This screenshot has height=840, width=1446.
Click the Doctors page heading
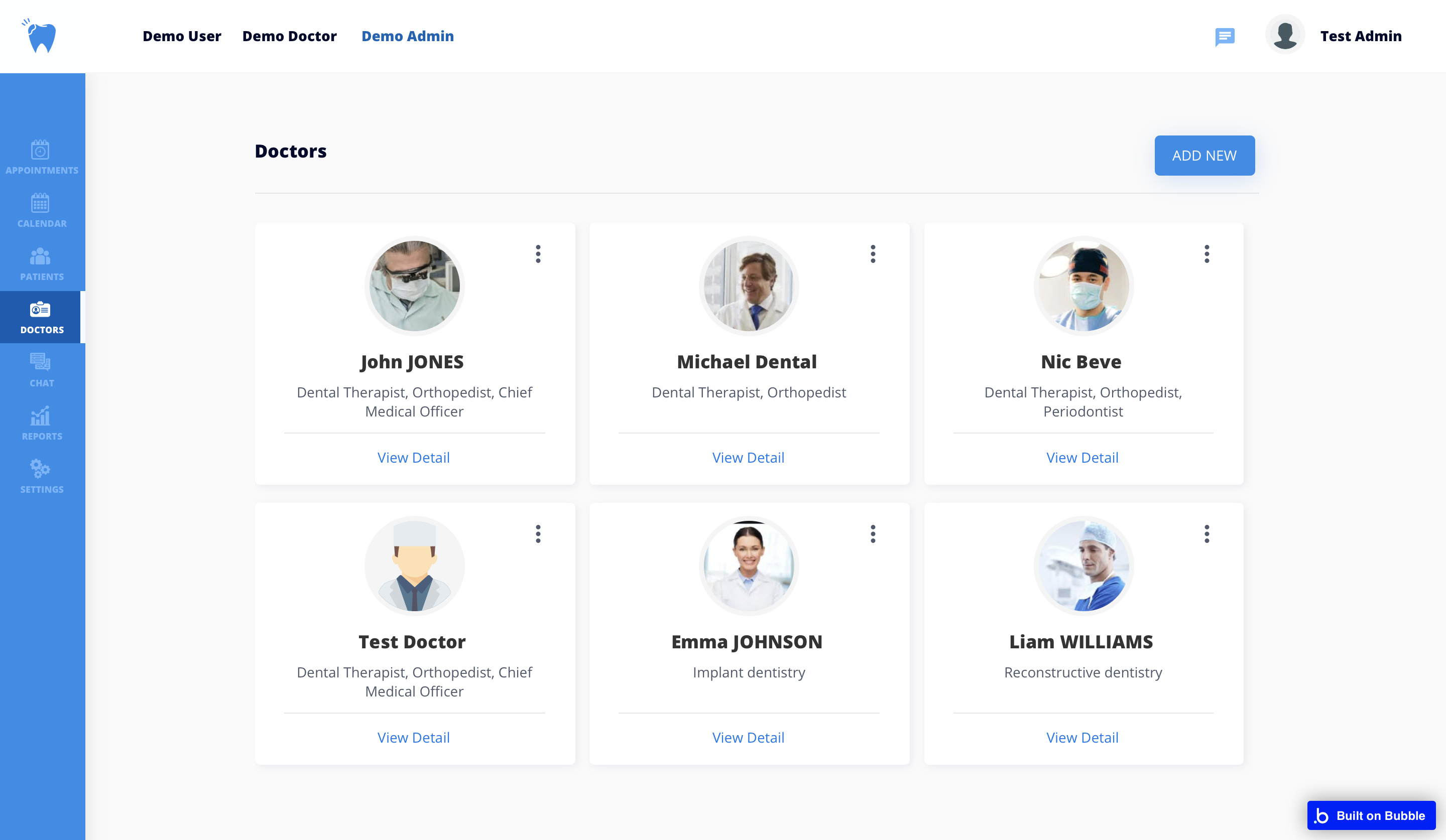[291, 151]
